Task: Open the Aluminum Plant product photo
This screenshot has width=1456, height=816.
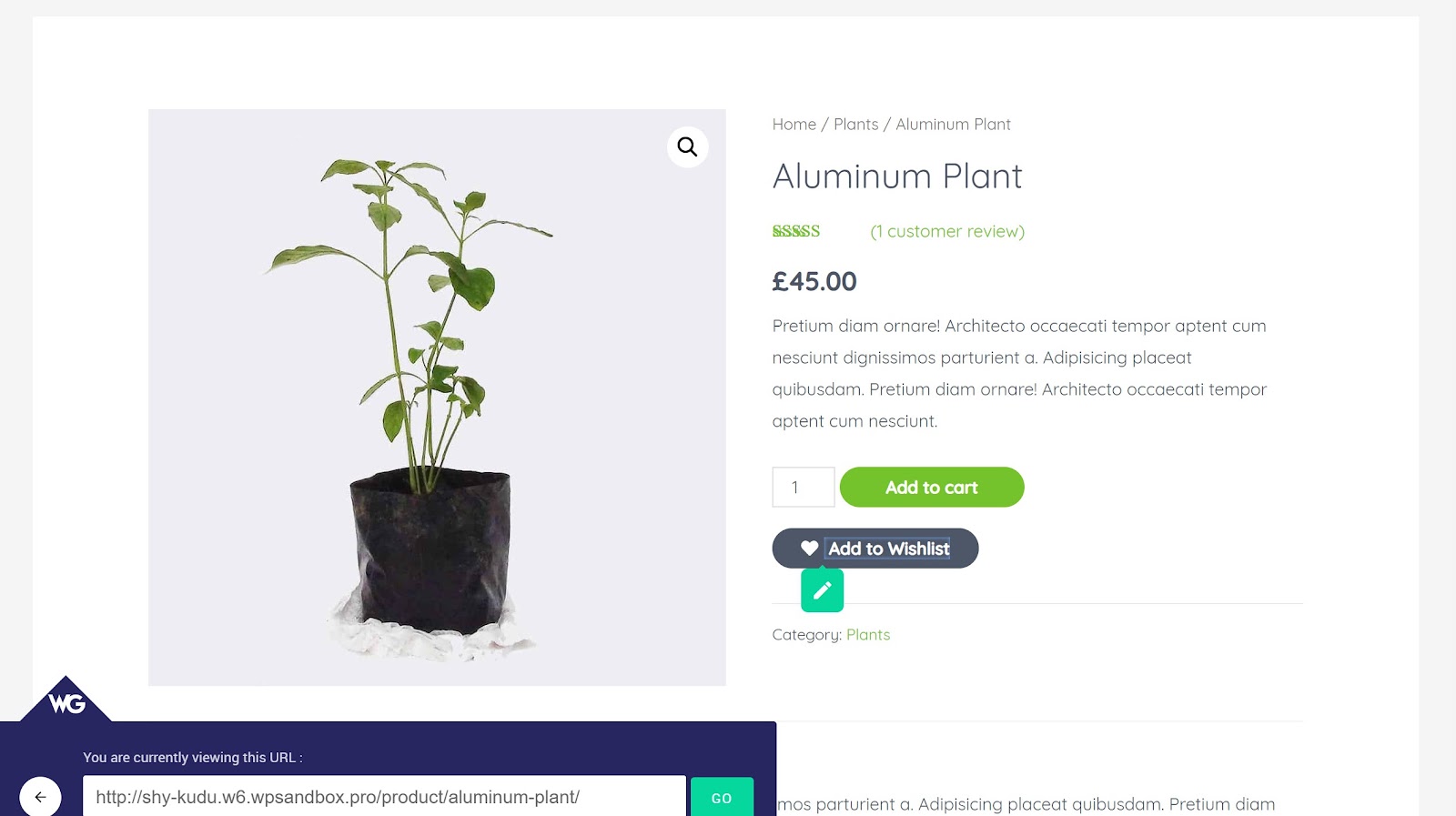Action: tap(437, 398)
